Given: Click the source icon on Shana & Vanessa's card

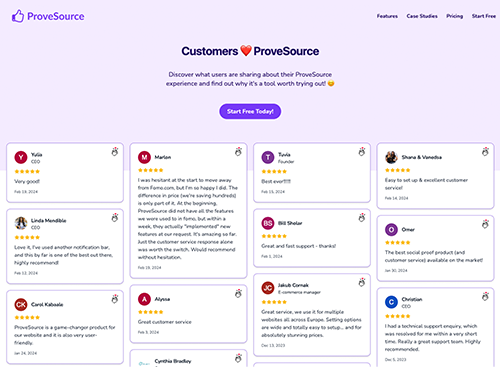Looking at the screenshot, I should coord(485,152).
